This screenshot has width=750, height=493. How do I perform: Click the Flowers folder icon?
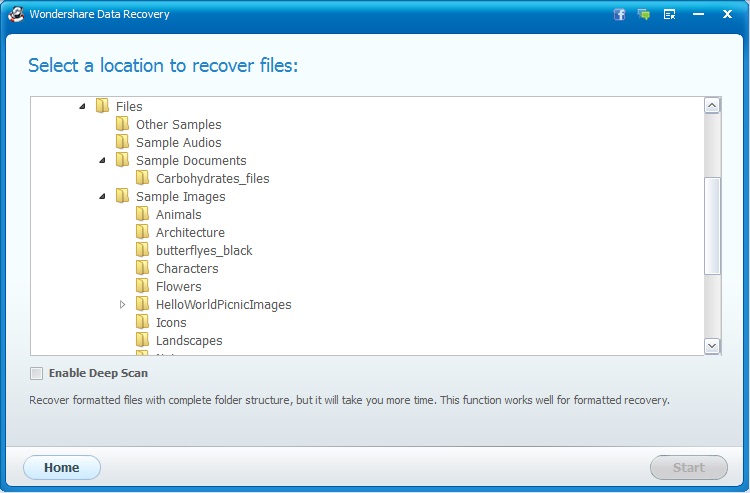pos(143,286)
